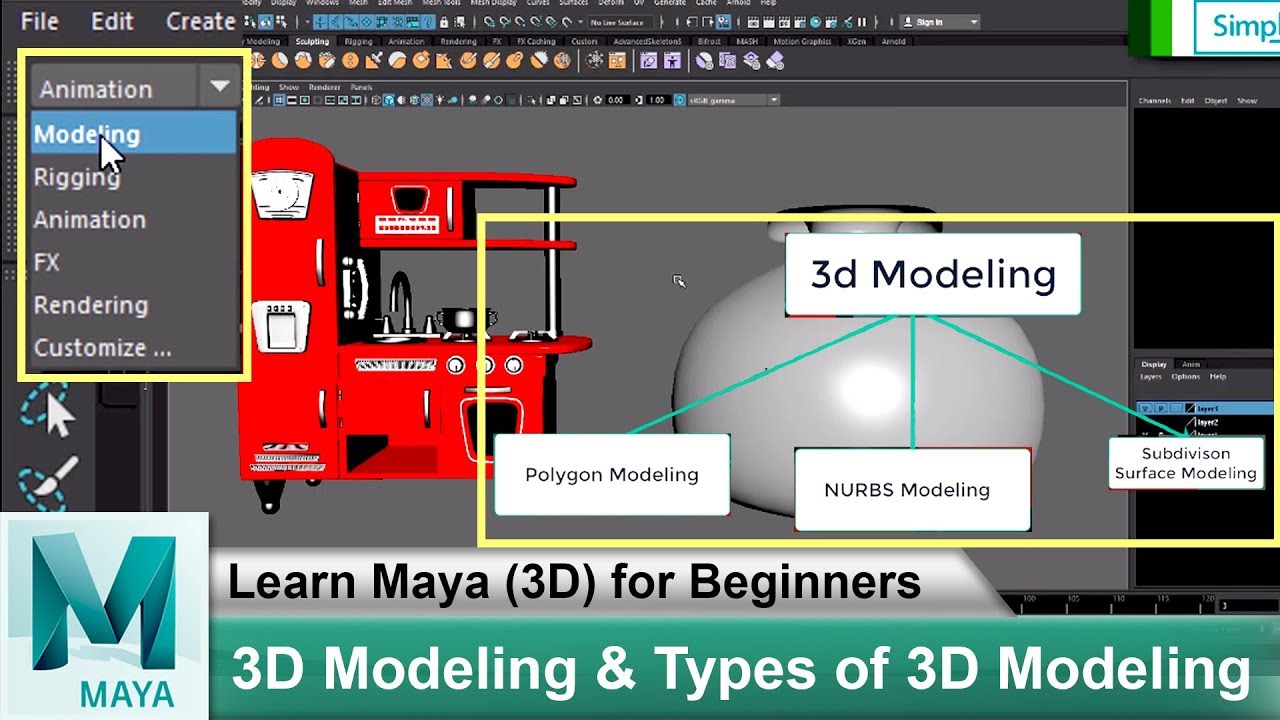The image size is (1280, 720).
Task: Switch to the Arnold shelf tab
Action: (893, 41)
